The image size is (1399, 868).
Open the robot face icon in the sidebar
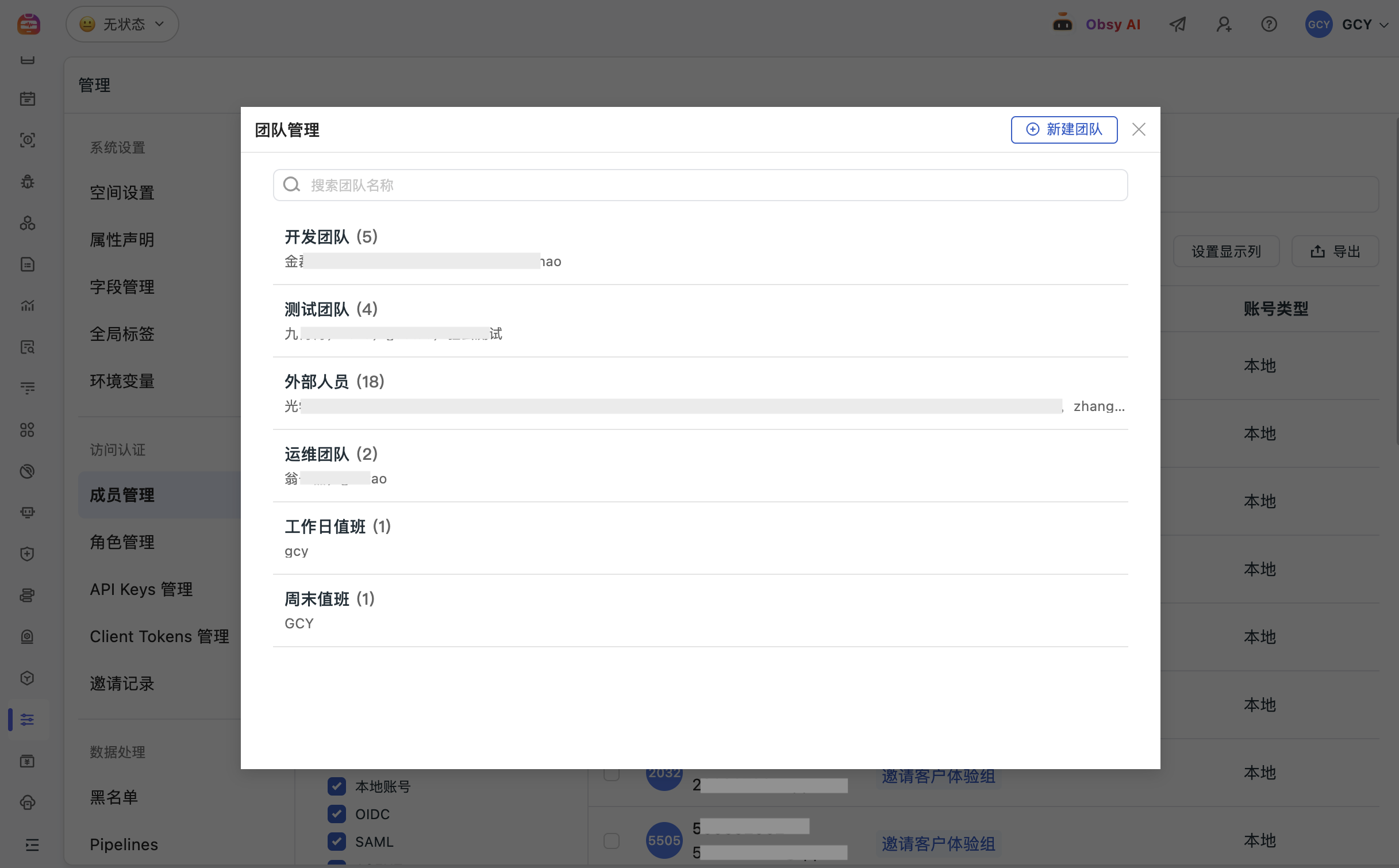(28, 512)
